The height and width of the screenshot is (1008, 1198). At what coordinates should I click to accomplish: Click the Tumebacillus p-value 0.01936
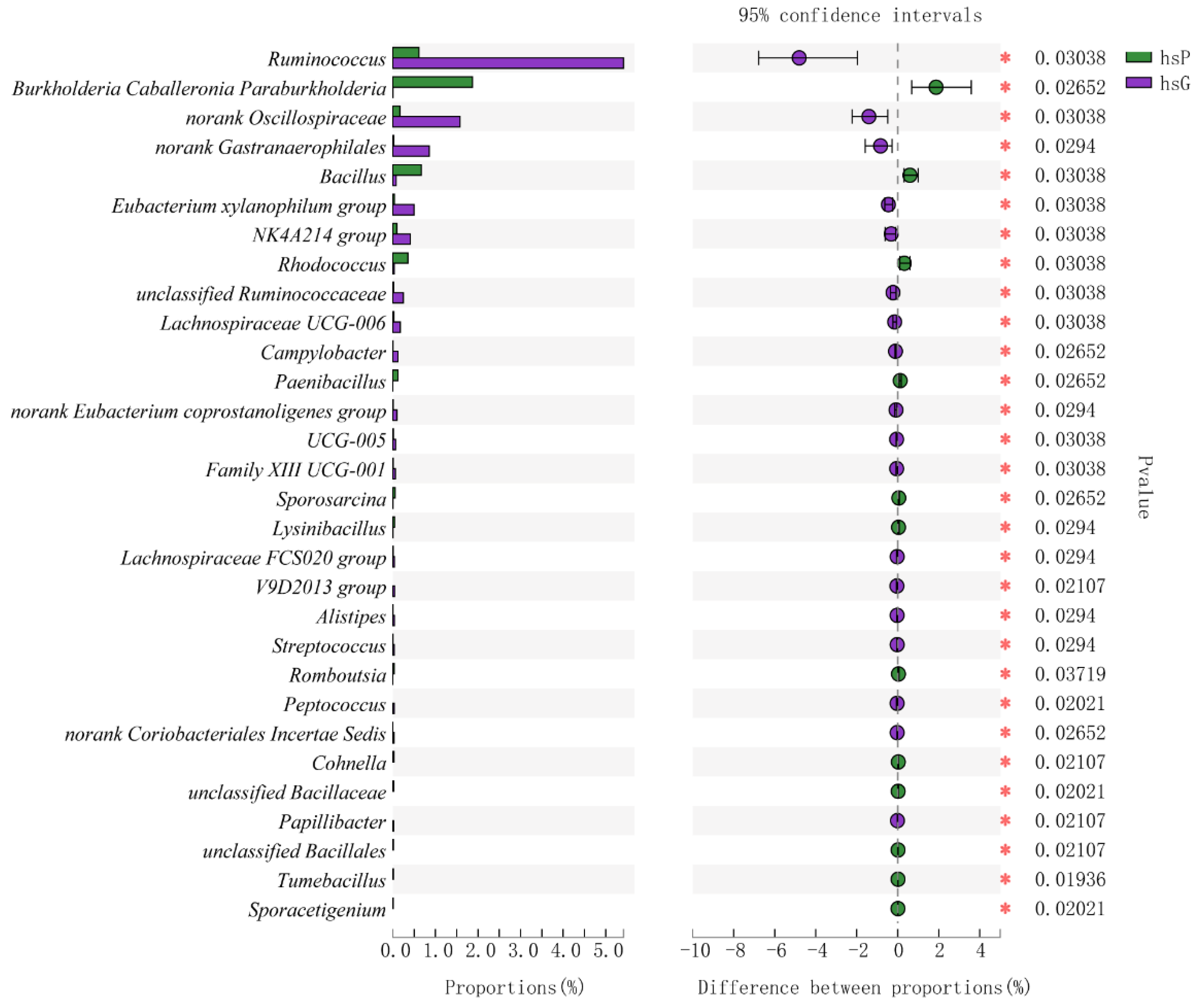[x=1070, y=879]
